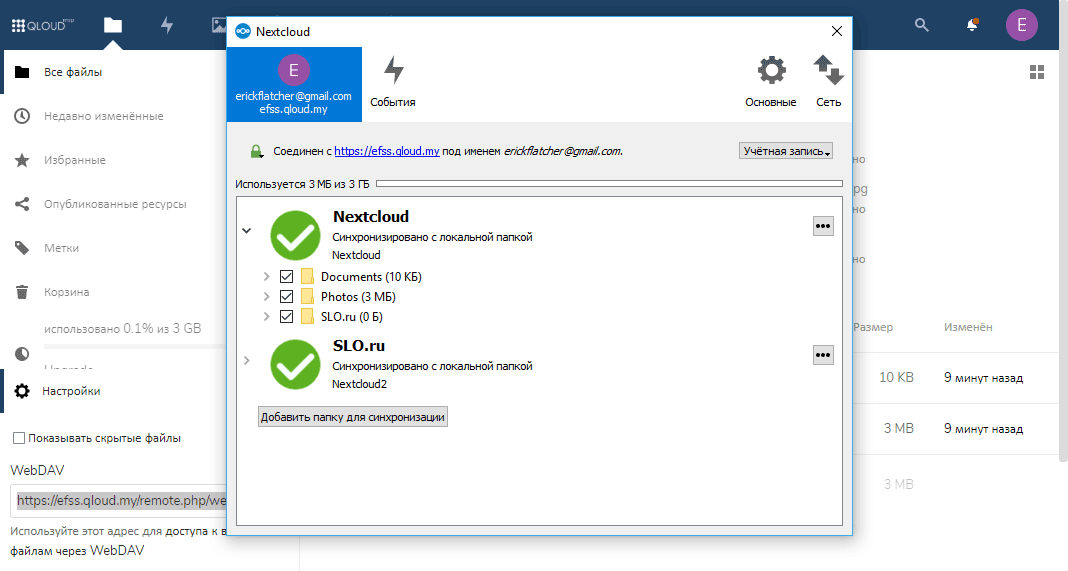Switch to grid view icon
The height and width of the screenshot is (571, 1068).
tap(1037, 72)
